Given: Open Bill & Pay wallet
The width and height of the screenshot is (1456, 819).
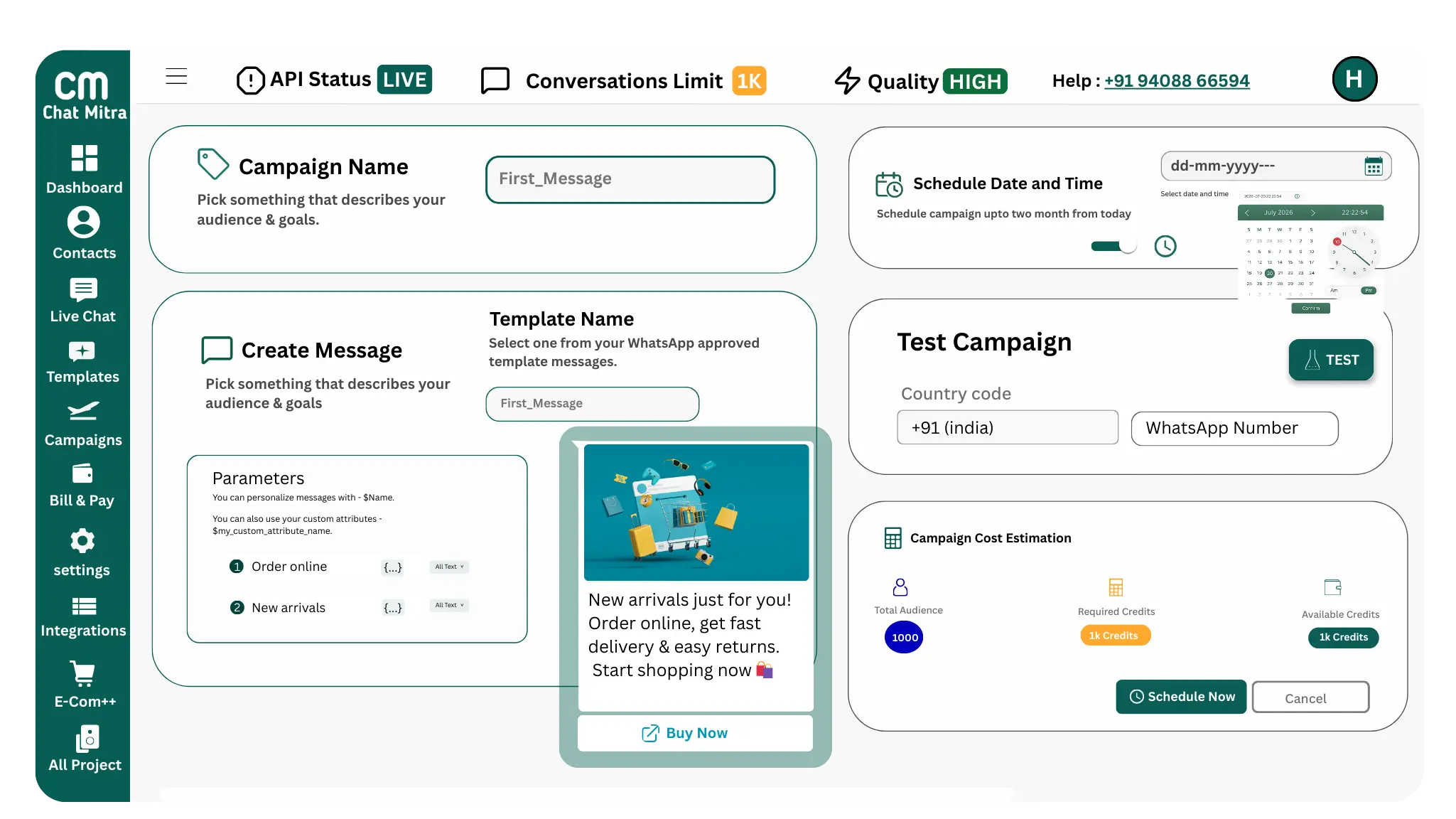Looking at the screenshot, I should tap(82, 486).
